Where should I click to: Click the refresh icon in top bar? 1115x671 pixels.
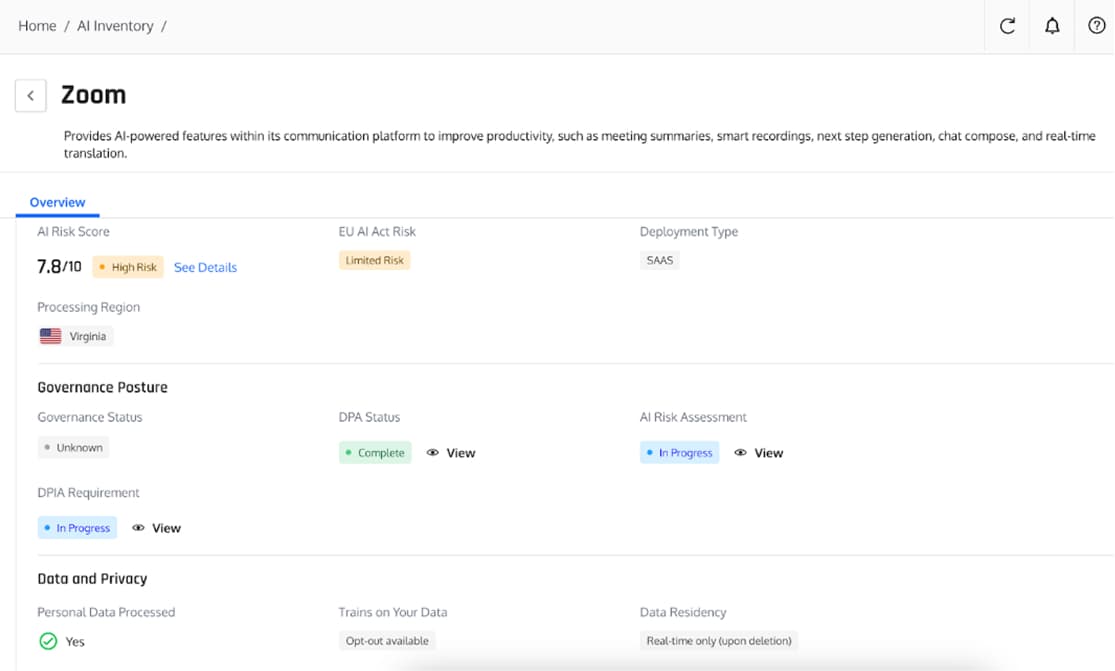coord(1007,26)
